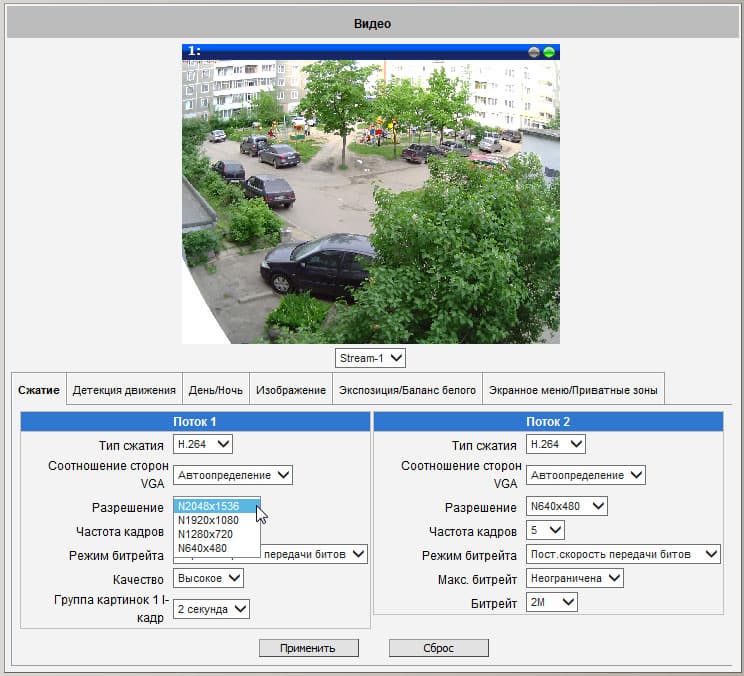Click the camera video preview image
The height and width of the screenshot is (676, 744).
[x=370, y=200]
